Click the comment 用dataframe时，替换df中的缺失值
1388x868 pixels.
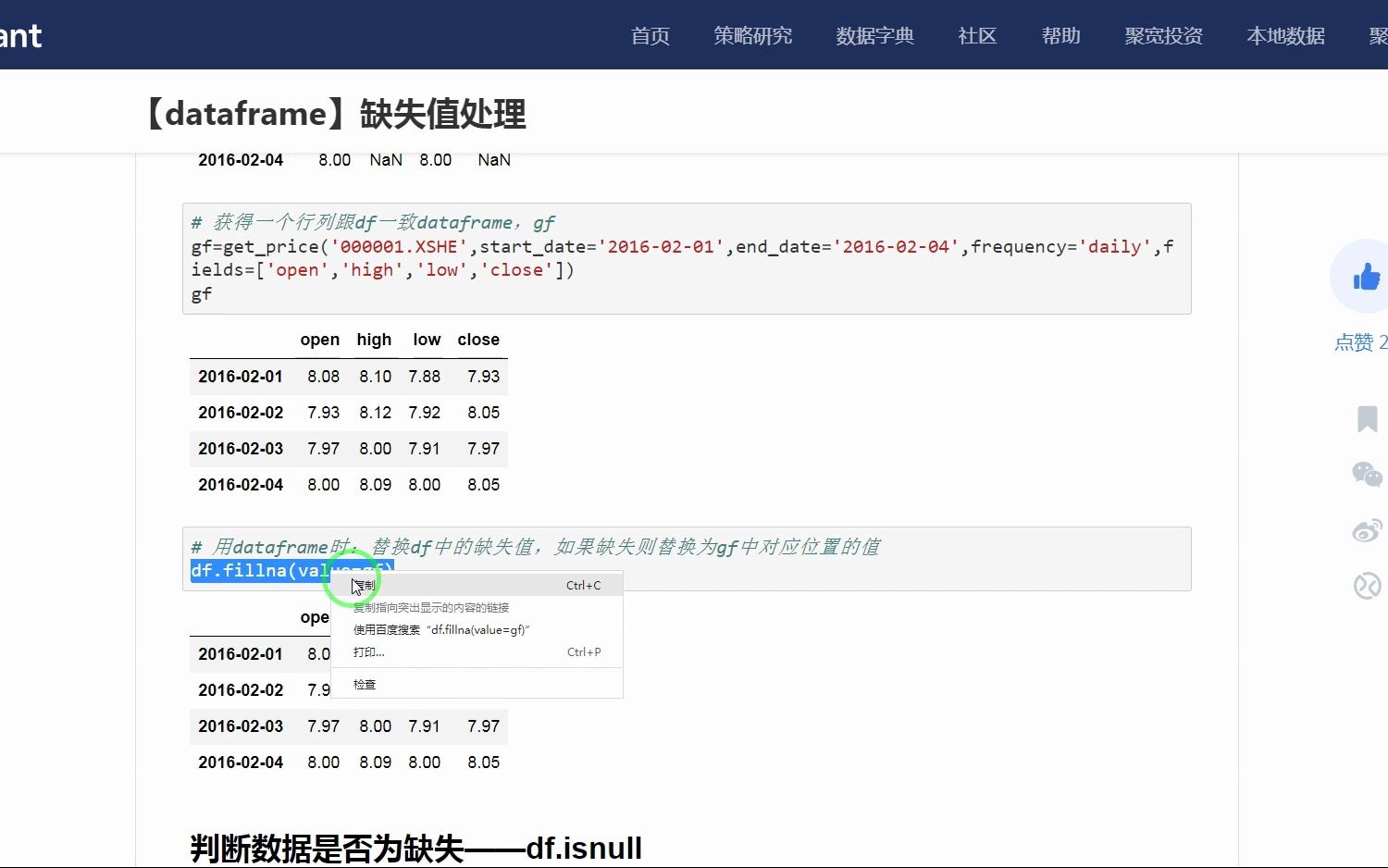pyautogui.click(x=536, y=547)
